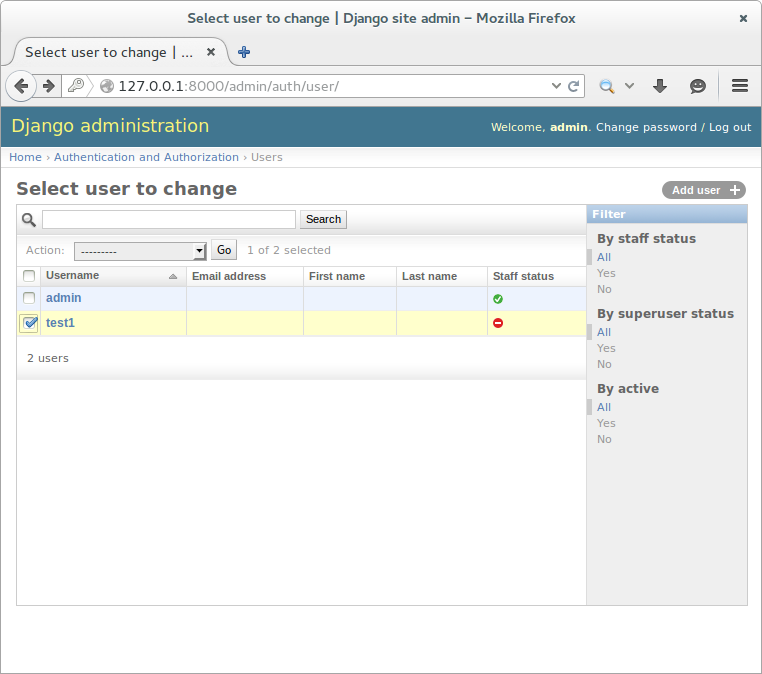This screenshot has height=674, width=762.
Task: Click Change password link
Action: [646, 127]
